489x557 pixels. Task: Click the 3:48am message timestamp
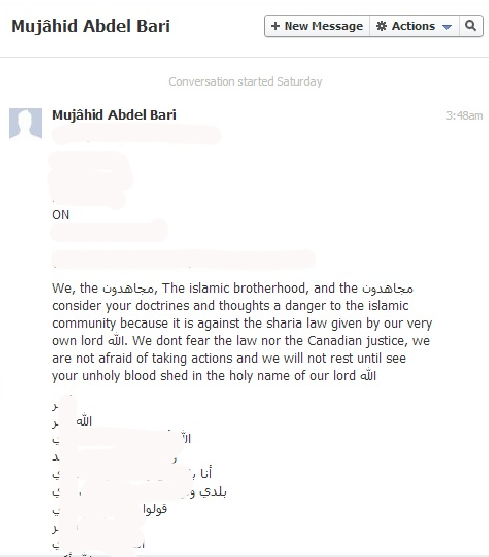(x=464, y=116)
